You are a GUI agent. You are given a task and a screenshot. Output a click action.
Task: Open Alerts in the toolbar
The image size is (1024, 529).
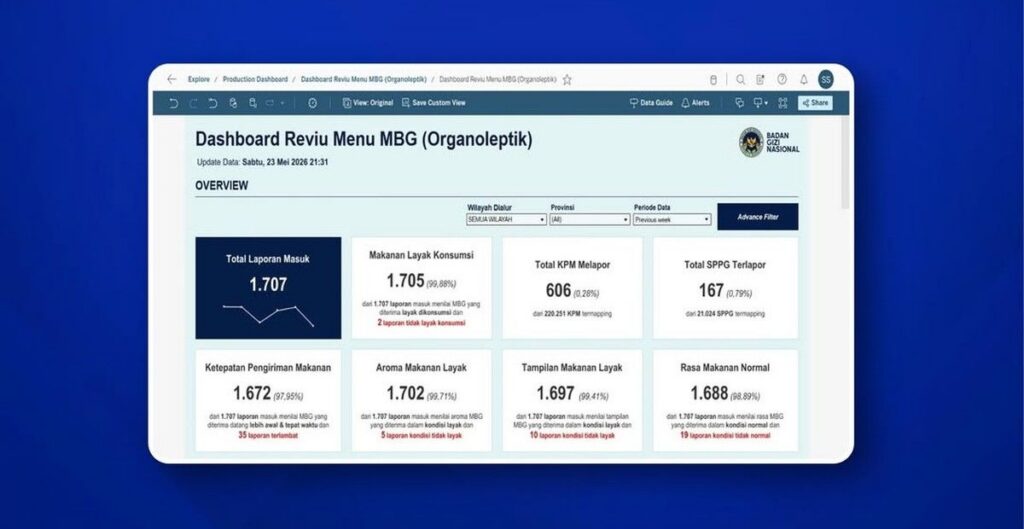tap(696, 103)
